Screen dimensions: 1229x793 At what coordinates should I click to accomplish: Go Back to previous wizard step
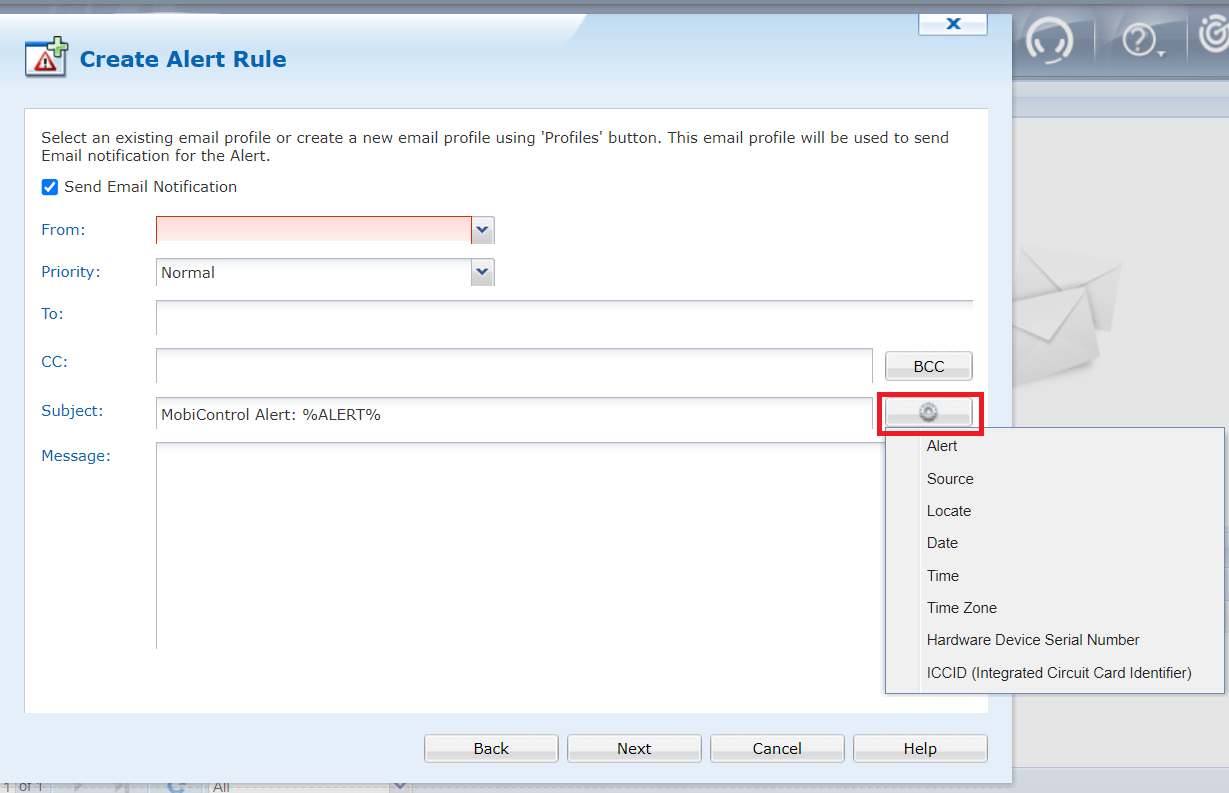[491, 748]
